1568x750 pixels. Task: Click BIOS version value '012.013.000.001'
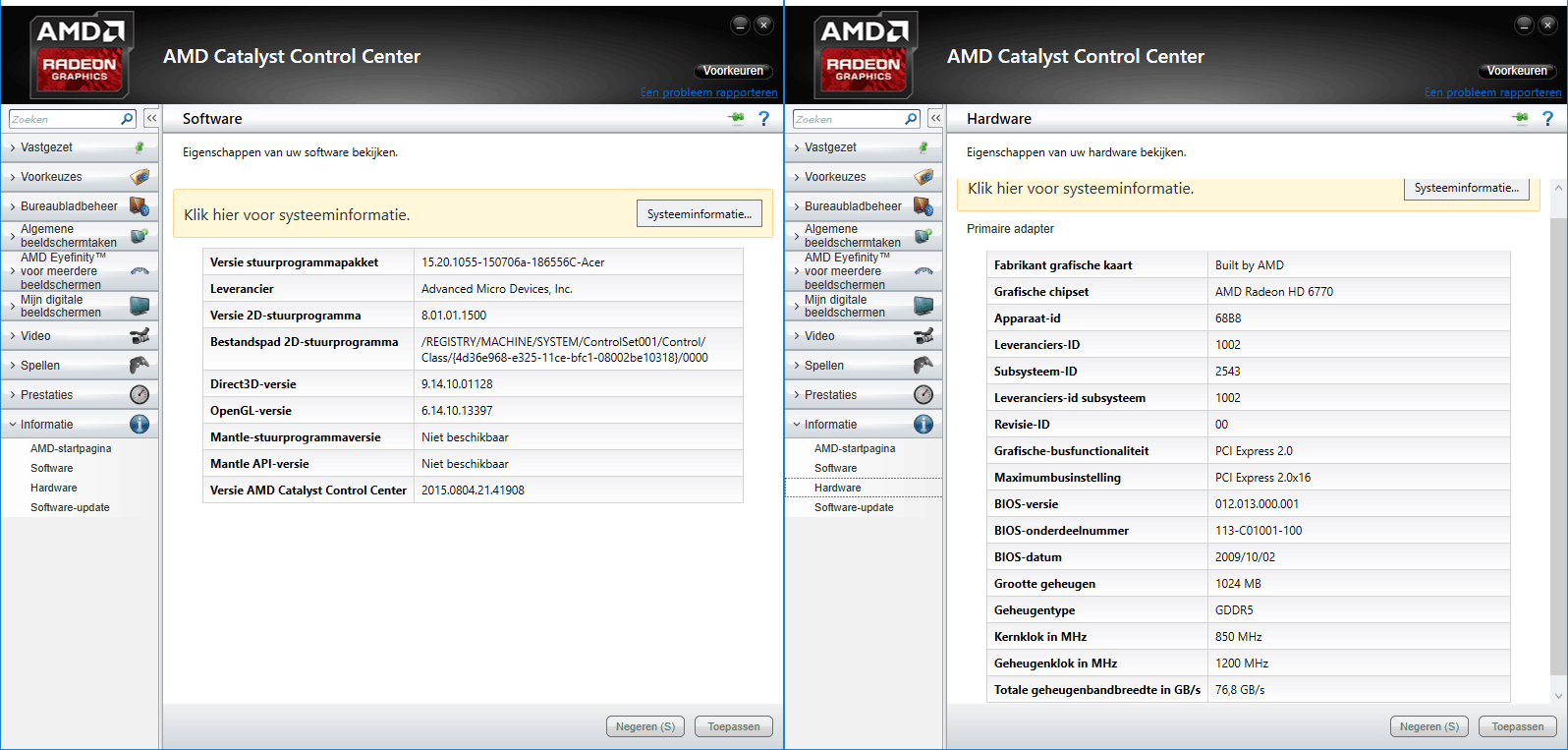[1257, 504]
